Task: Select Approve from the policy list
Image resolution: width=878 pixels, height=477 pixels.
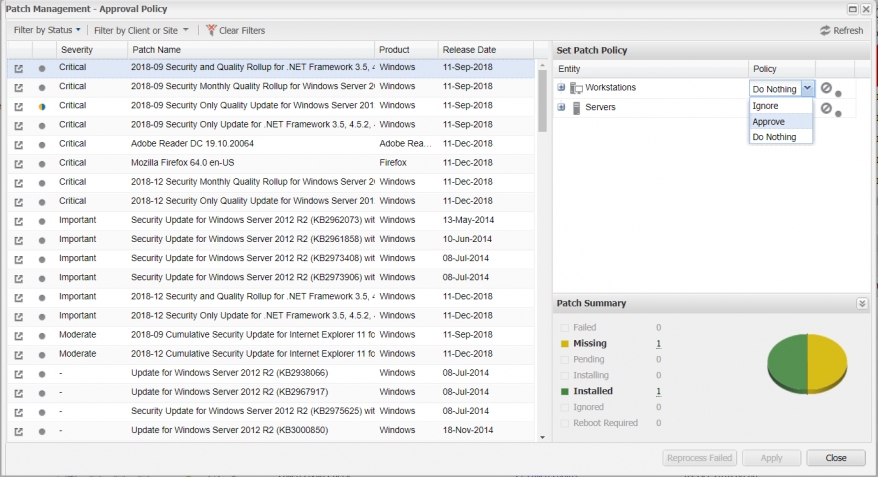Action: [x=781, y=121]
